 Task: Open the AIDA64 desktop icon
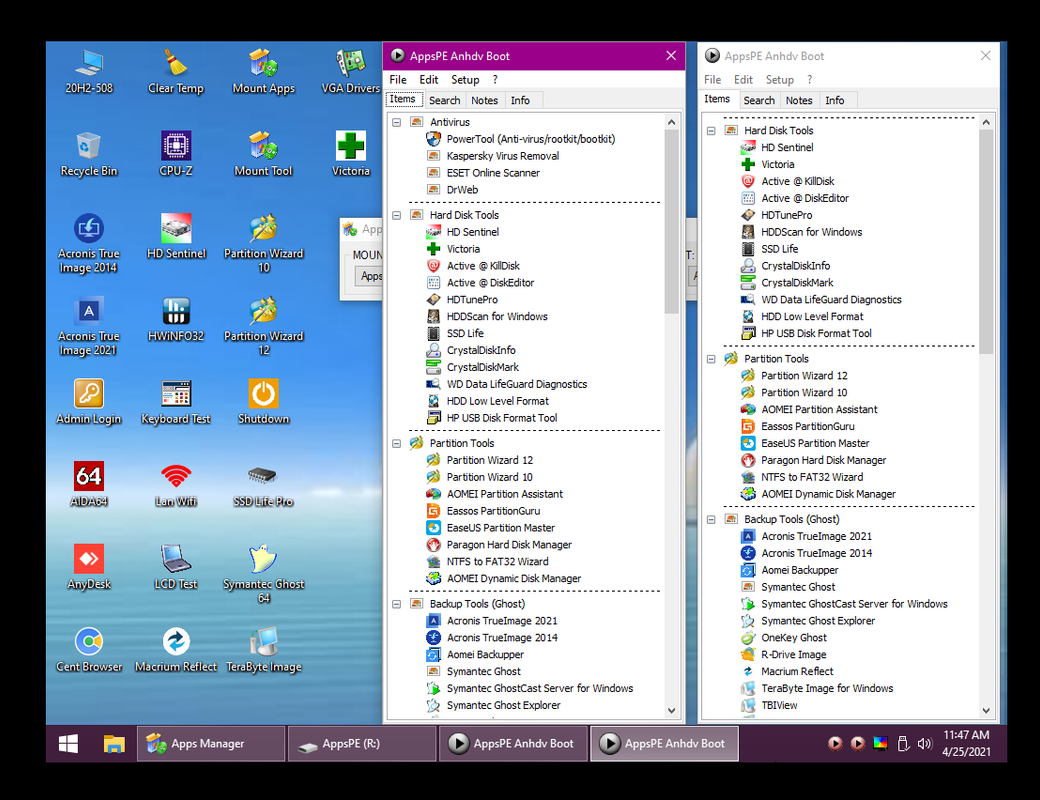pyautogui.click(x=89, y=484)
